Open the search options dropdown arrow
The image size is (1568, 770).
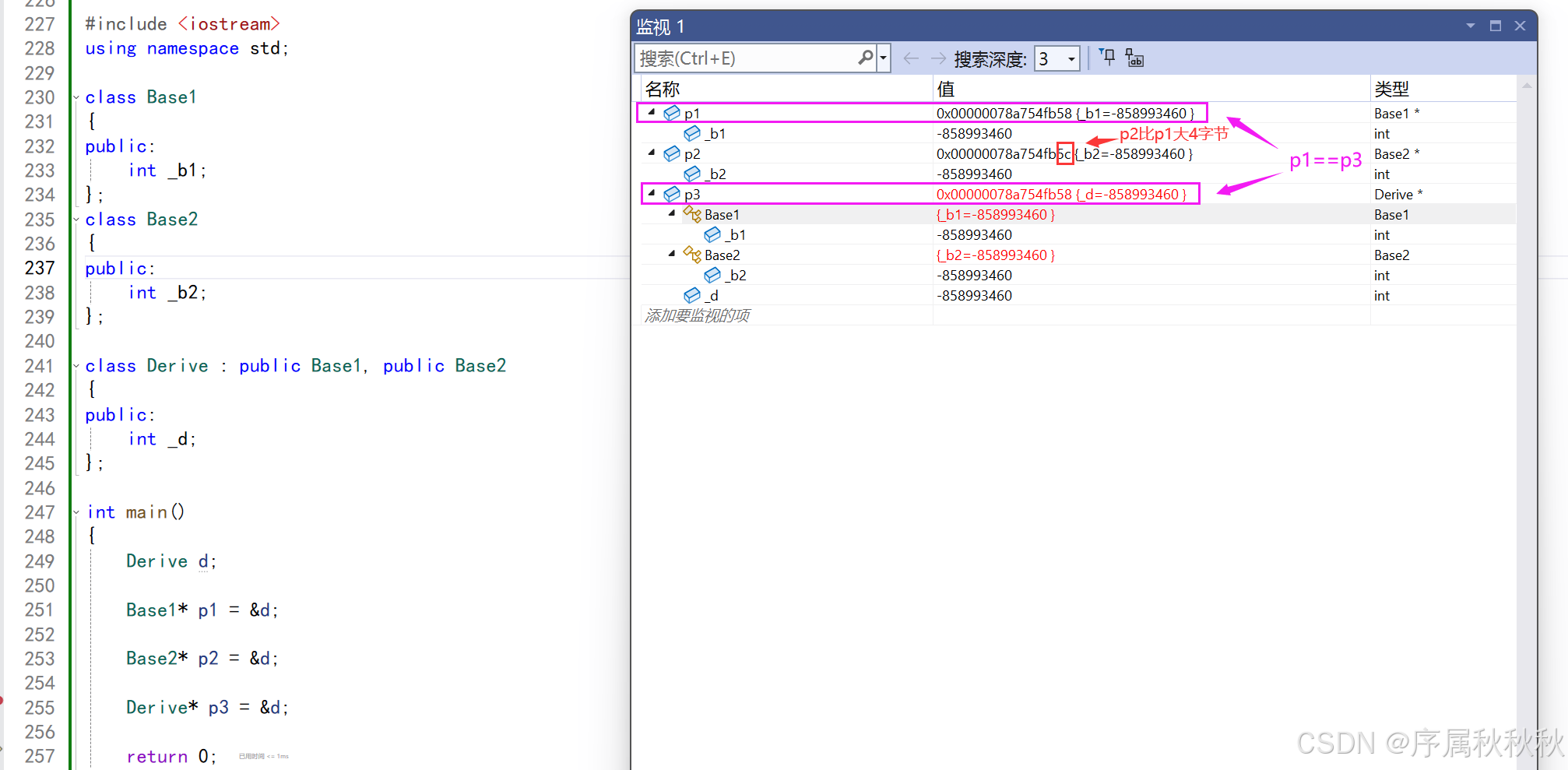pyautogui.click(x=883, y=58)
